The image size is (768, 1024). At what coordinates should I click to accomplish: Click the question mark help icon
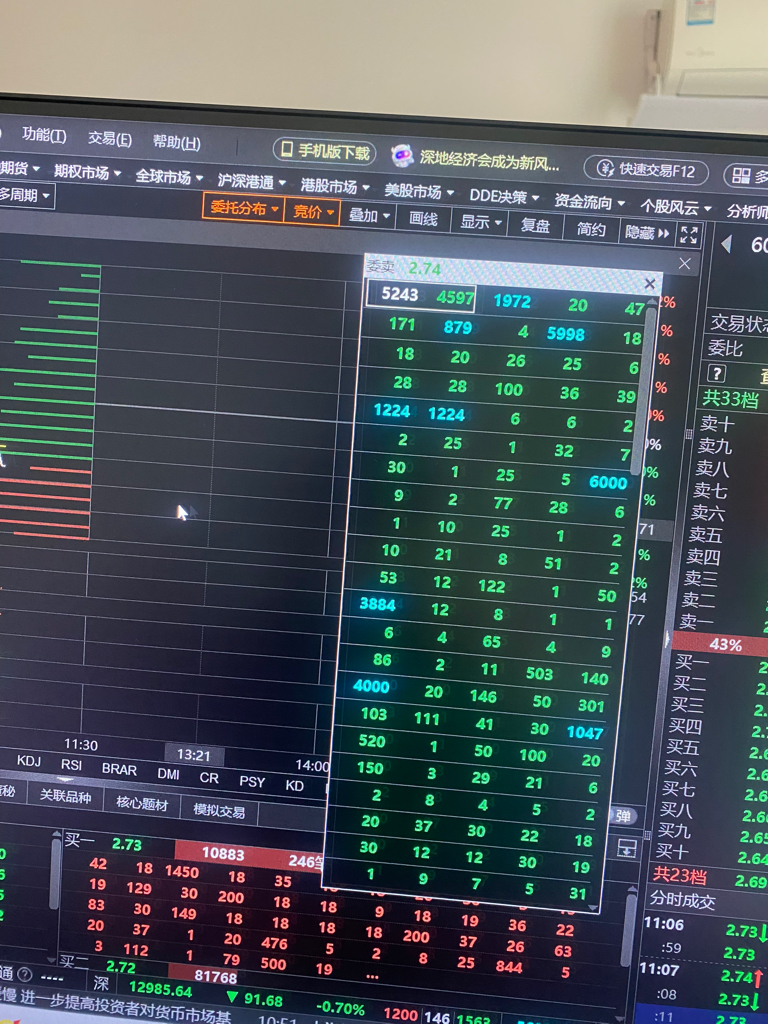pos(716,374)
